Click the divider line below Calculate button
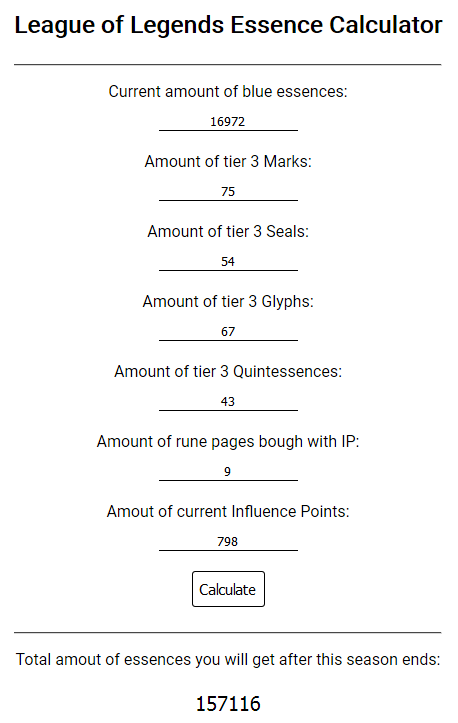This screenshot has height=723, width=458. (x=228, y=633)
